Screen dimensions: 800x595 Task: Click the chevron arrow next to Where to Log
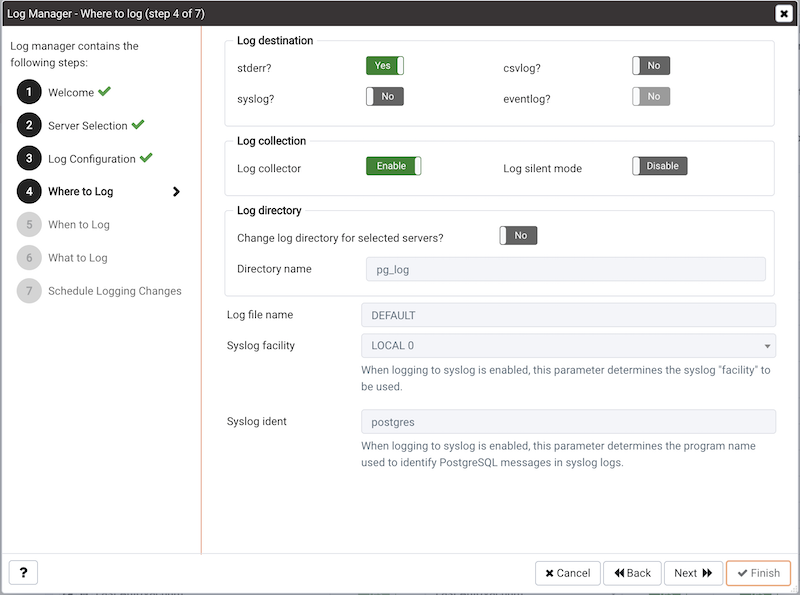176,191
